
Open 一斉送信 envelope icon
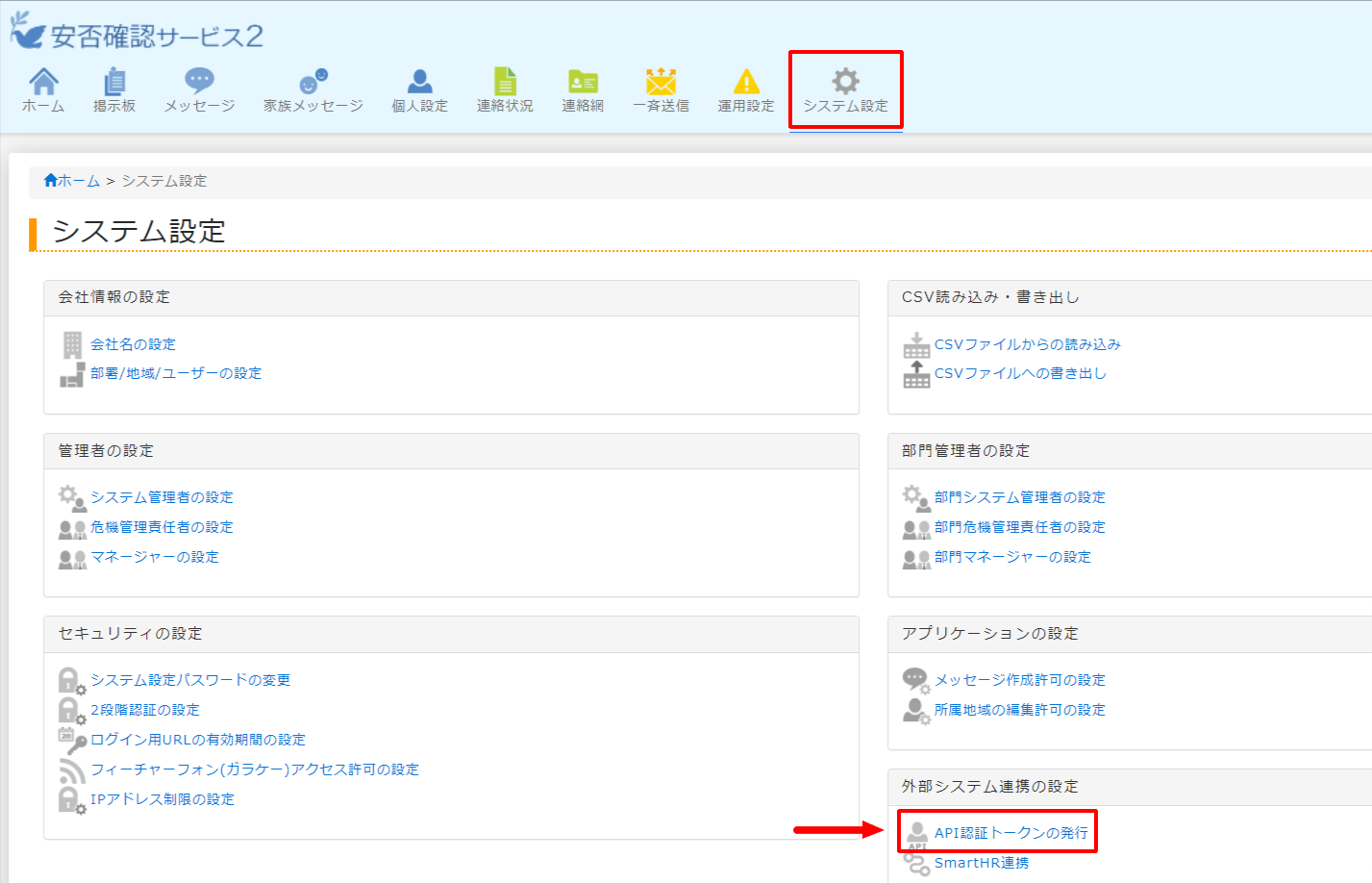pos(661,81)
